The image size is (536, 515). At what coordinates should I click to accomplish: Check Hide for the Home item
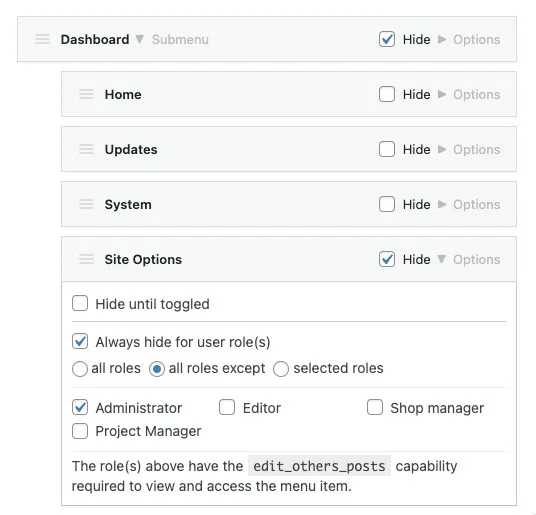[x=387, y=94]
